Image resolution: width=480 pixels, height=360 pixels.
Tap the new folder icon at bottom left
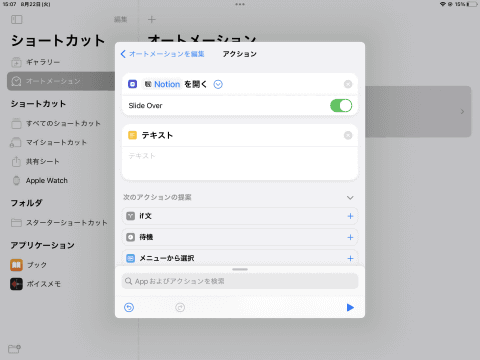click(x=14, y=349)
